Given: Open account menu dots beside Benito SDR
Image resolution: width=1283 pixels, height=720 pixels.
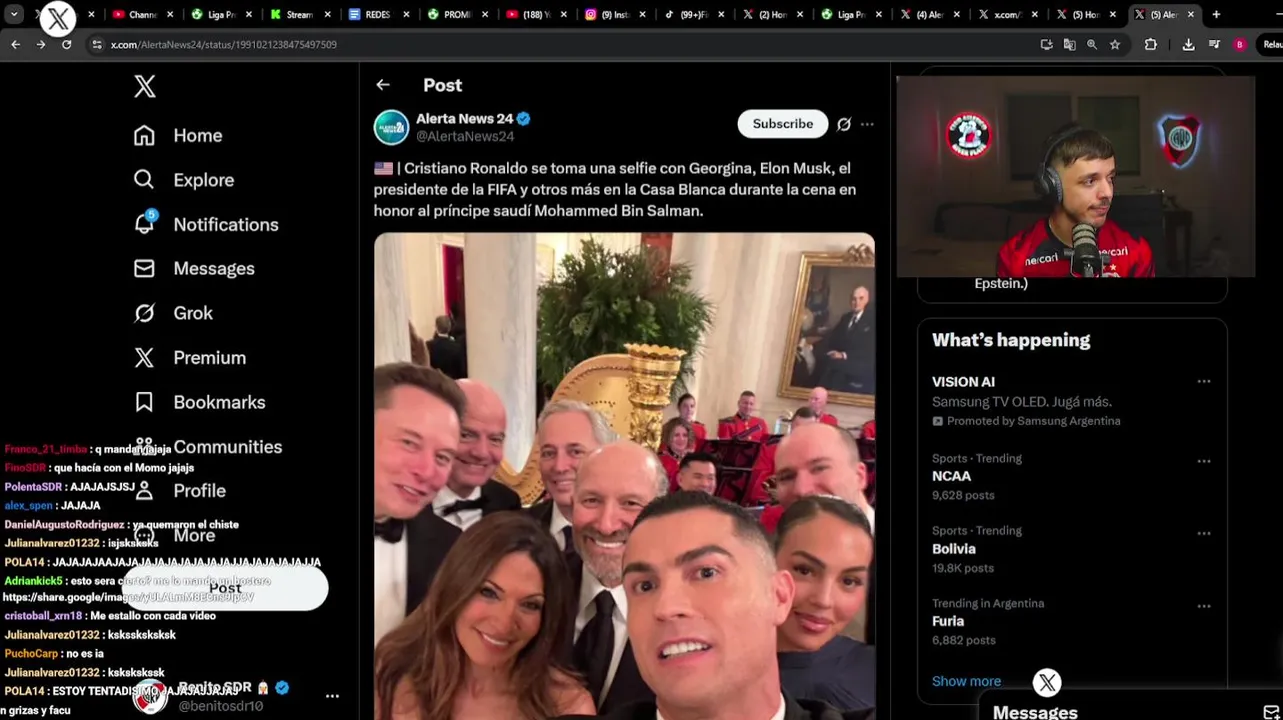Looking at the screenshot, I should pyautogui.click(x=332, y=696).
